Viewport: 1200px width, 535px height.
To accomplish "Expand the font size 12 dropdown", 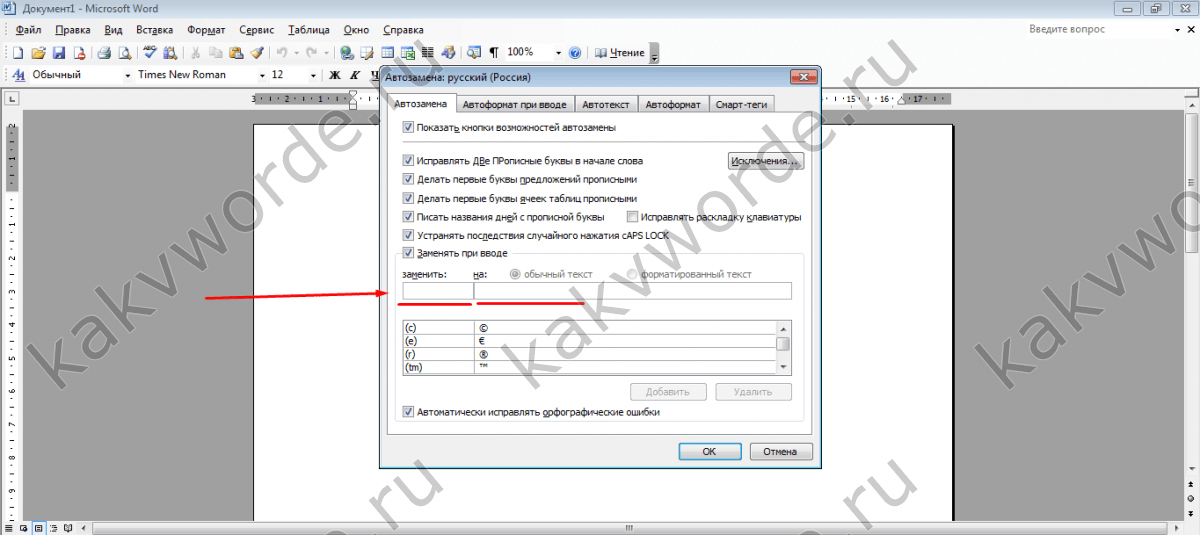I will pyautogui.click(x=315, y=75).
